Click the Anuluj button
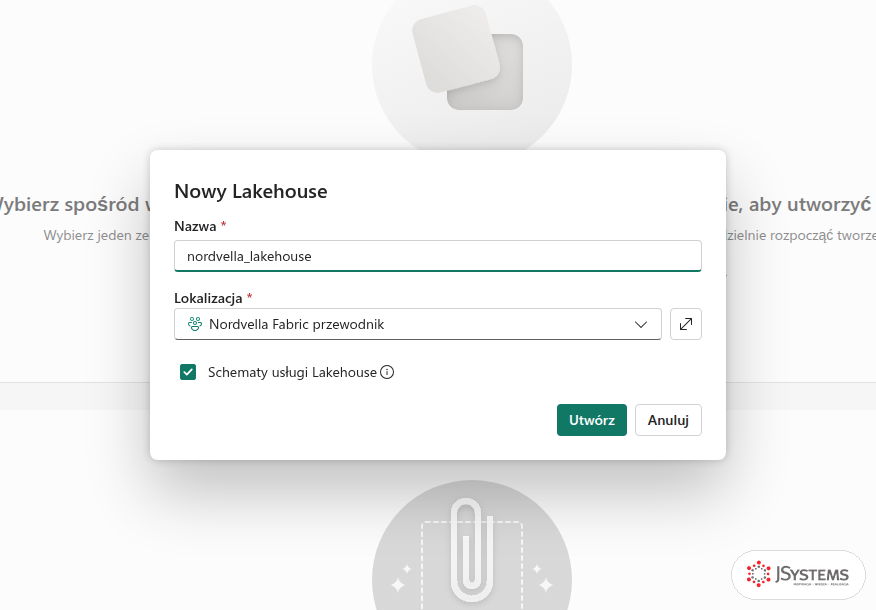Screen dimensions: 876x610 (x=668, y=420)
